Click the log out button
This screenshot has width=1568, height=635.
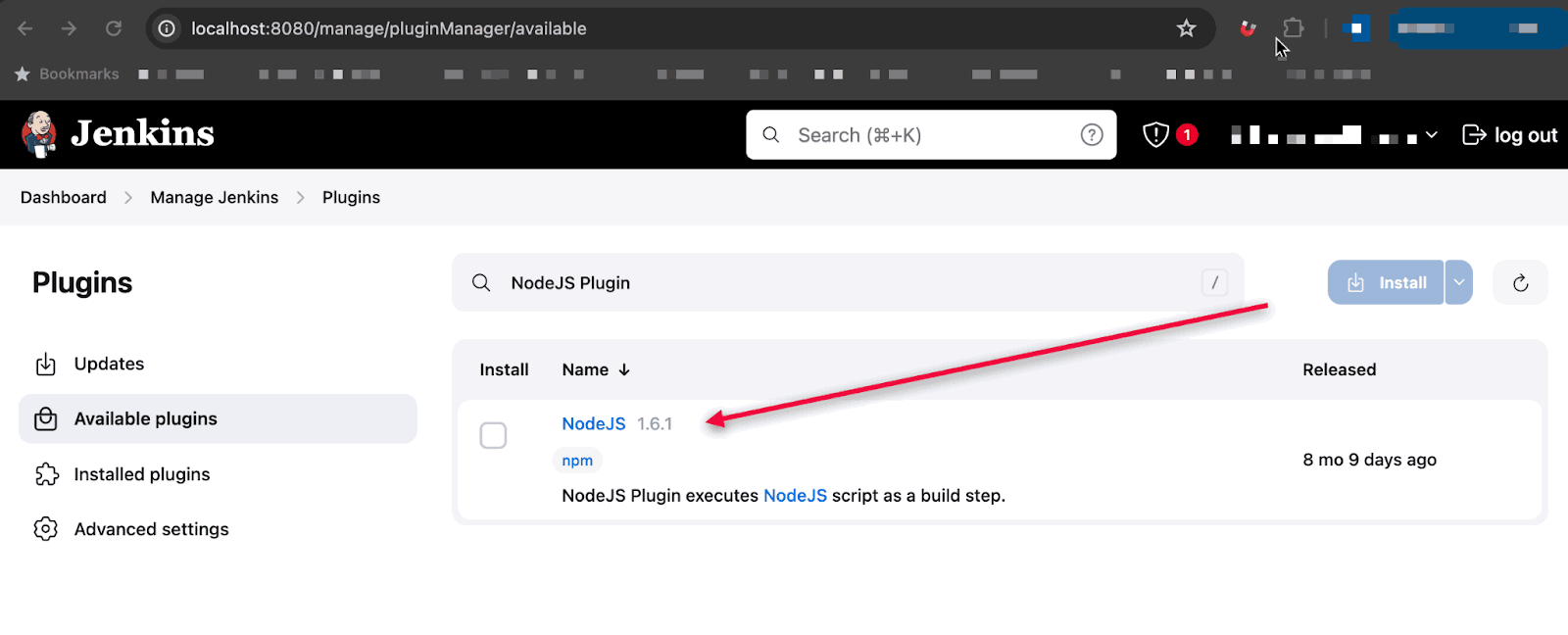1510,135
